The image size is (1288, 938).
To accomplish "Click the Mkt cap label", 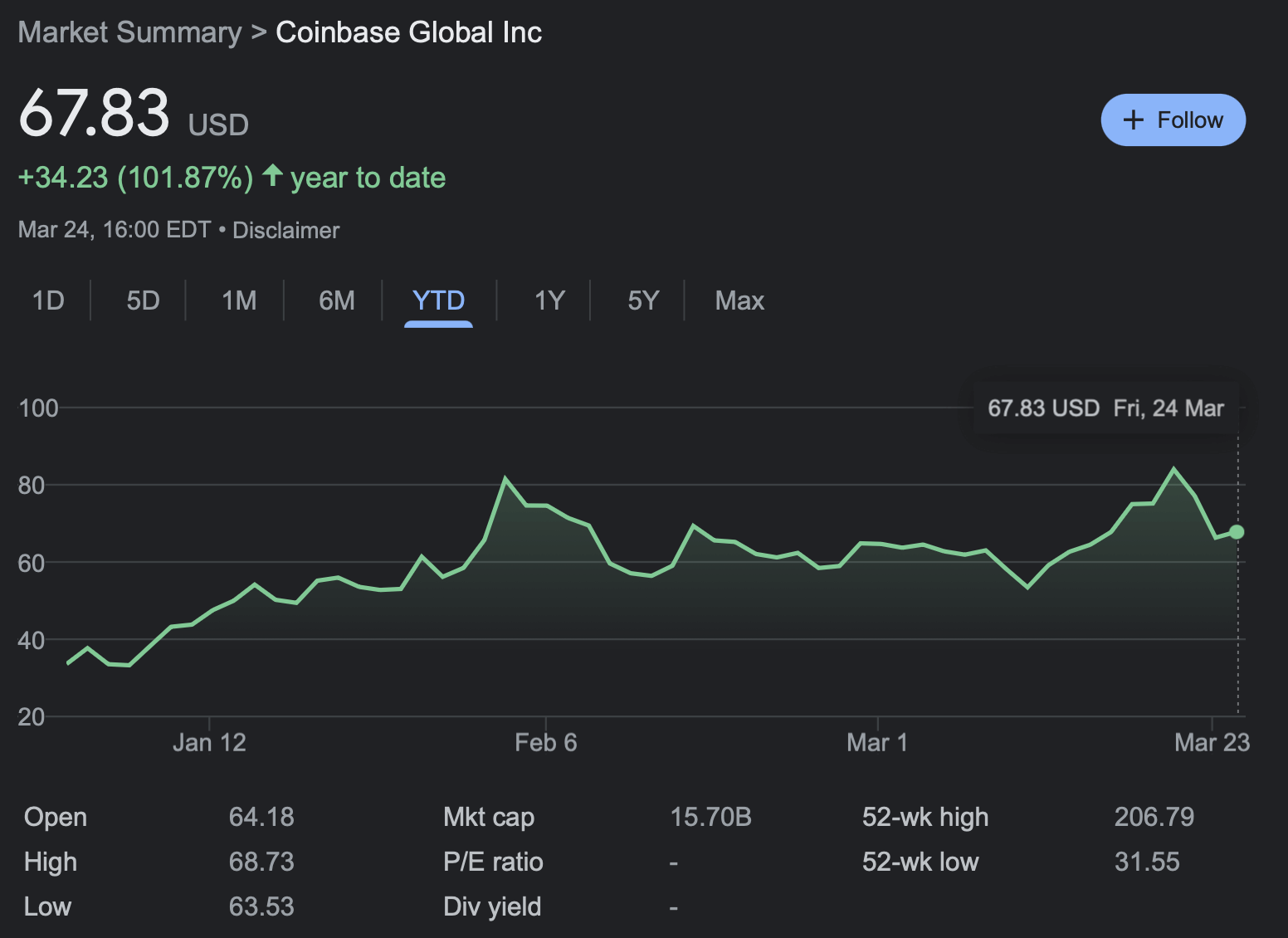I will (x=489, y=817).
